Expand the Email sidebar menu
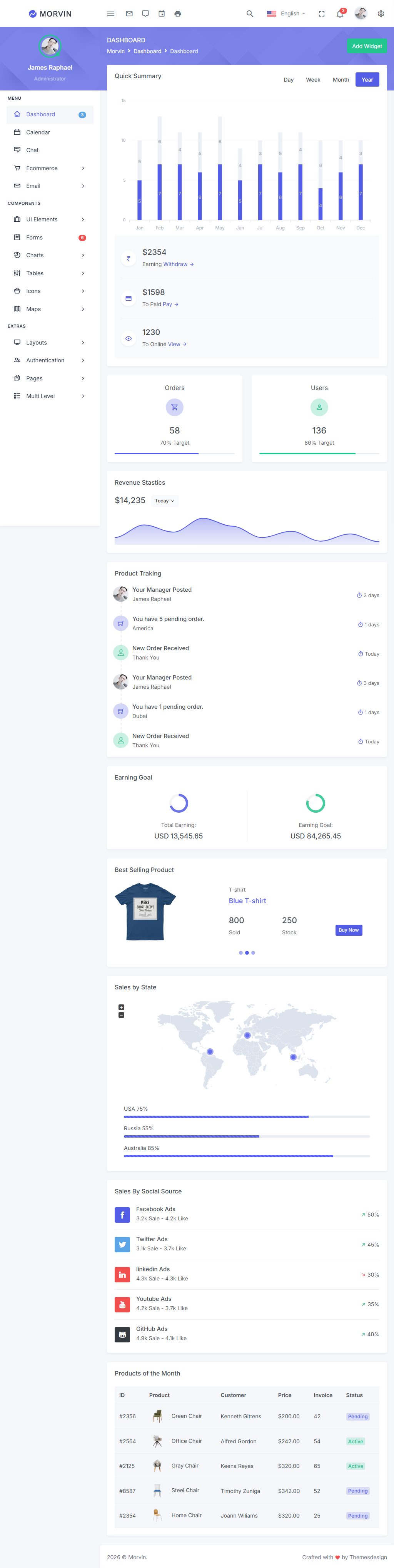Viewport: 394px width, 1568px height. pos(50,186)
